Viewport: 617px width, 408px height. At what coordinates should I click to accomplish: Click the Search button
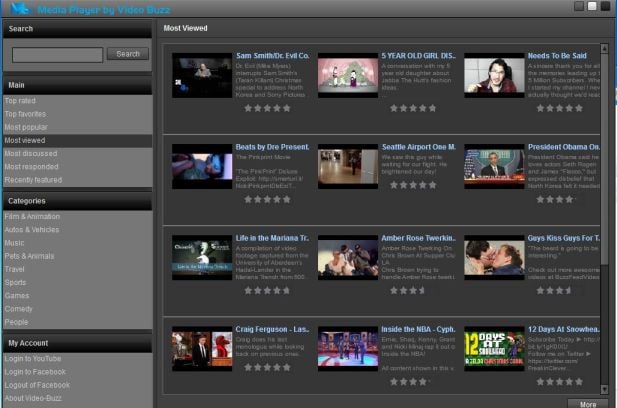[128, 54]
